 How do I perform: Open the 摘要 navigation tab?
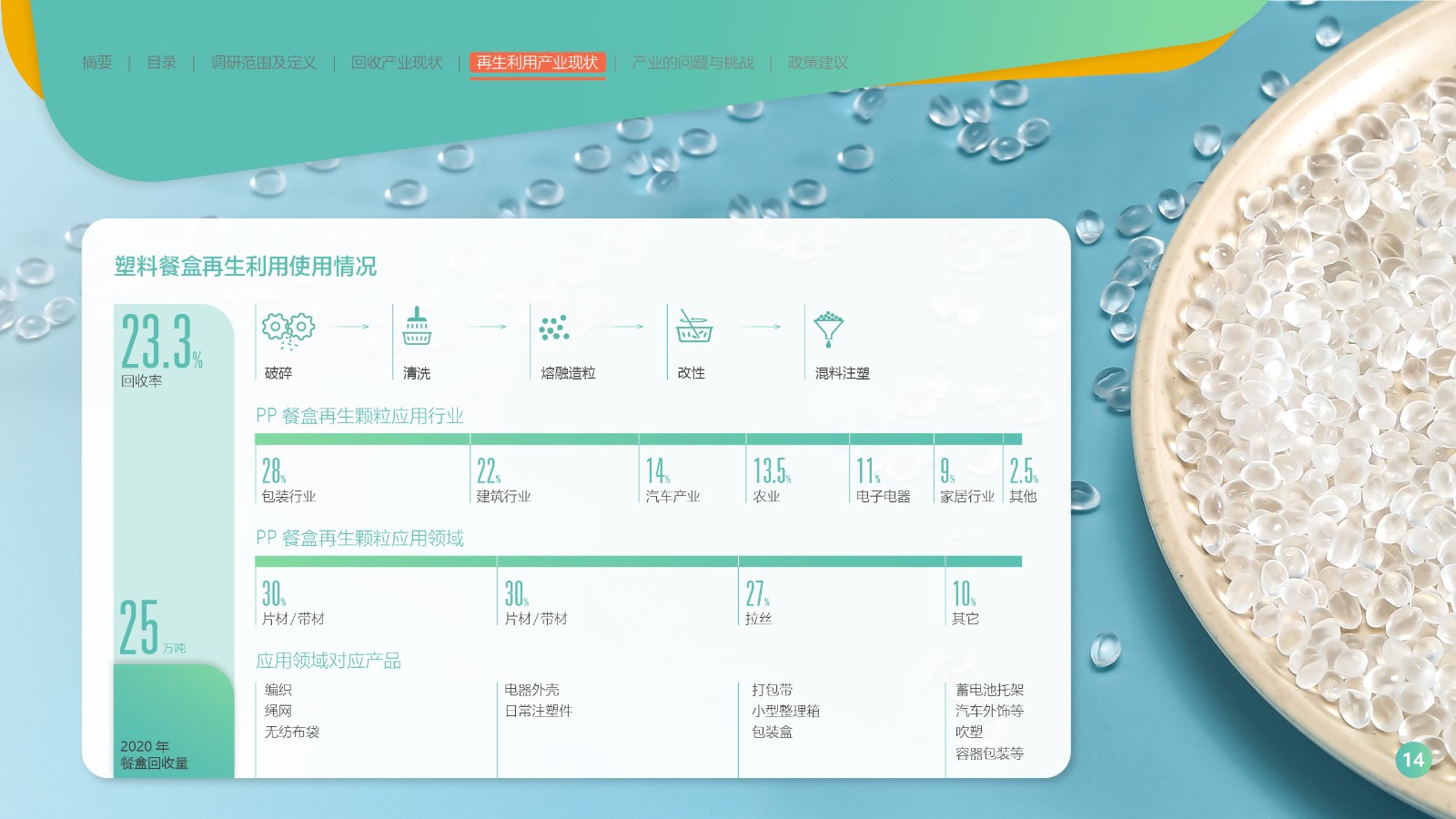97,63
